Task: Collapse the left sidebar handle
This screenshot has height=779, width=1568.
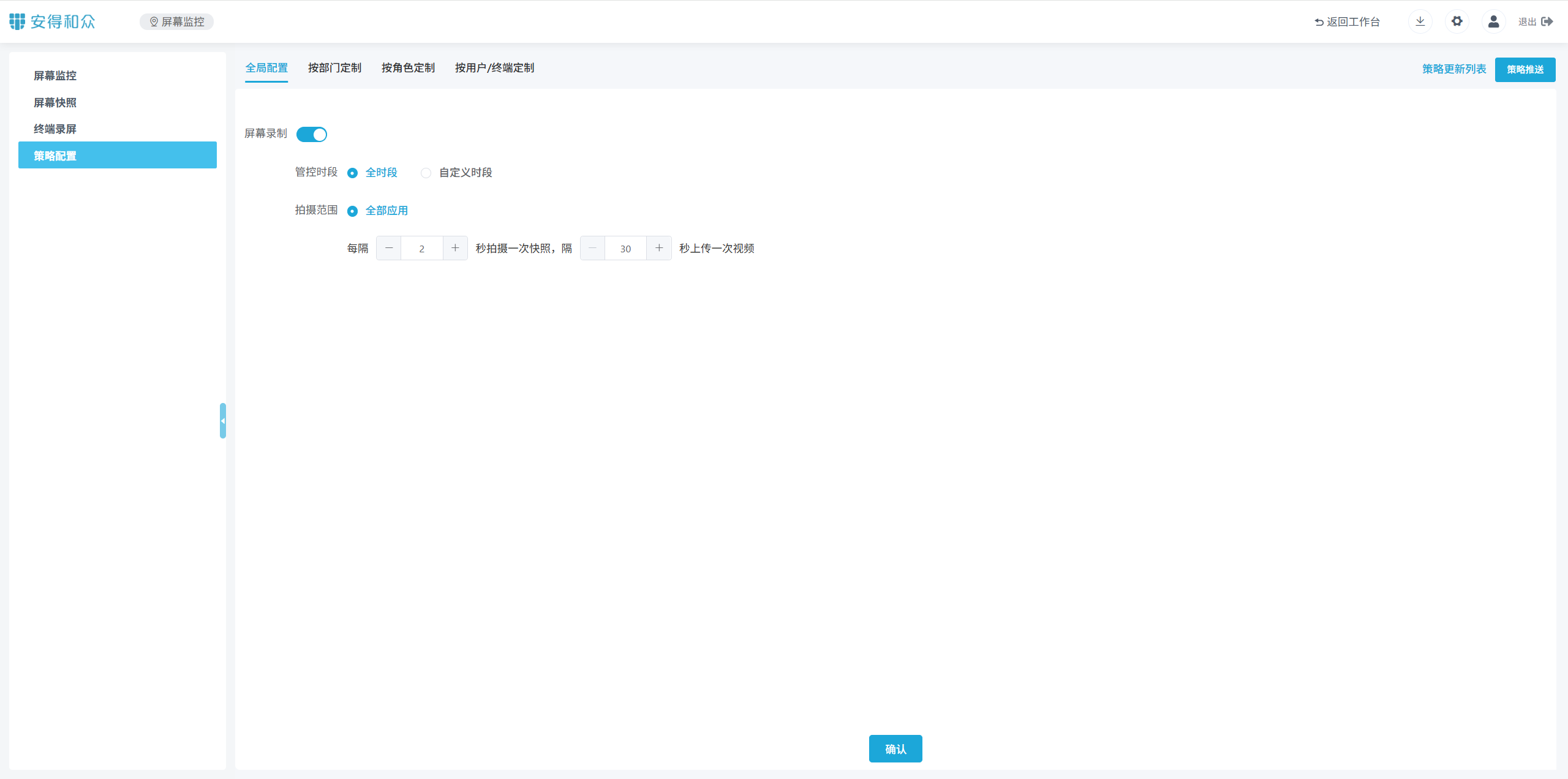Action: click(x=223, y=421)
